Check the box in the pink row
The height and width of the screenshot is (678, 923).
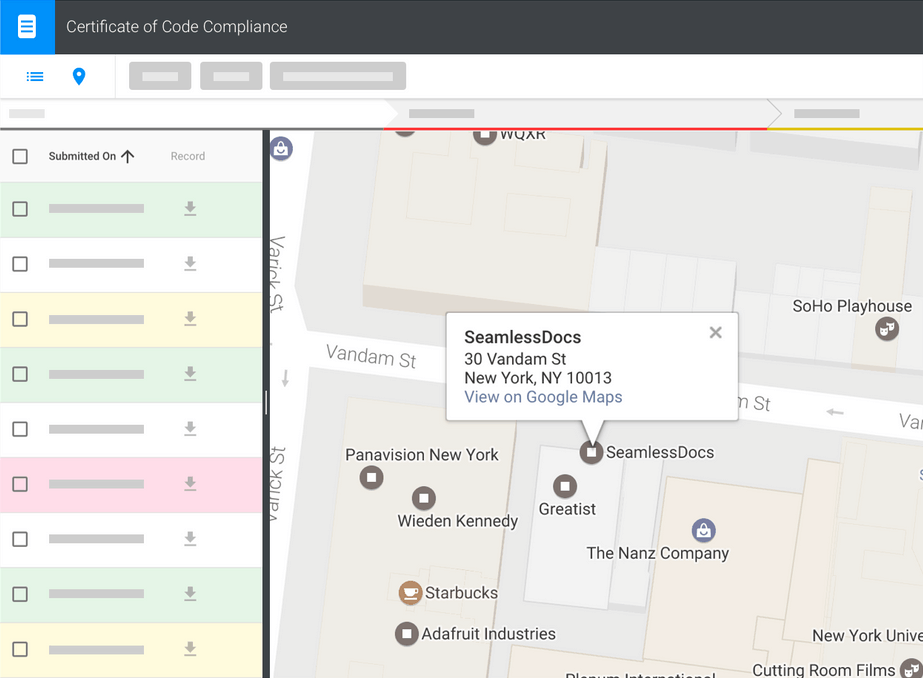[20, 484]
